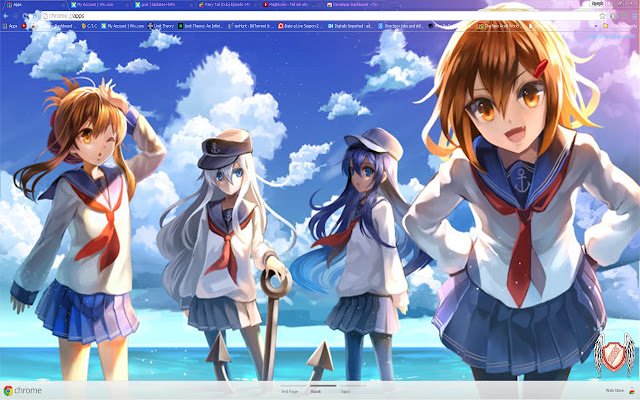This screenshot has height=400, width=640.
Task: Switch to the YouTube tab in tab strip
Action: [x=291, y=5]
